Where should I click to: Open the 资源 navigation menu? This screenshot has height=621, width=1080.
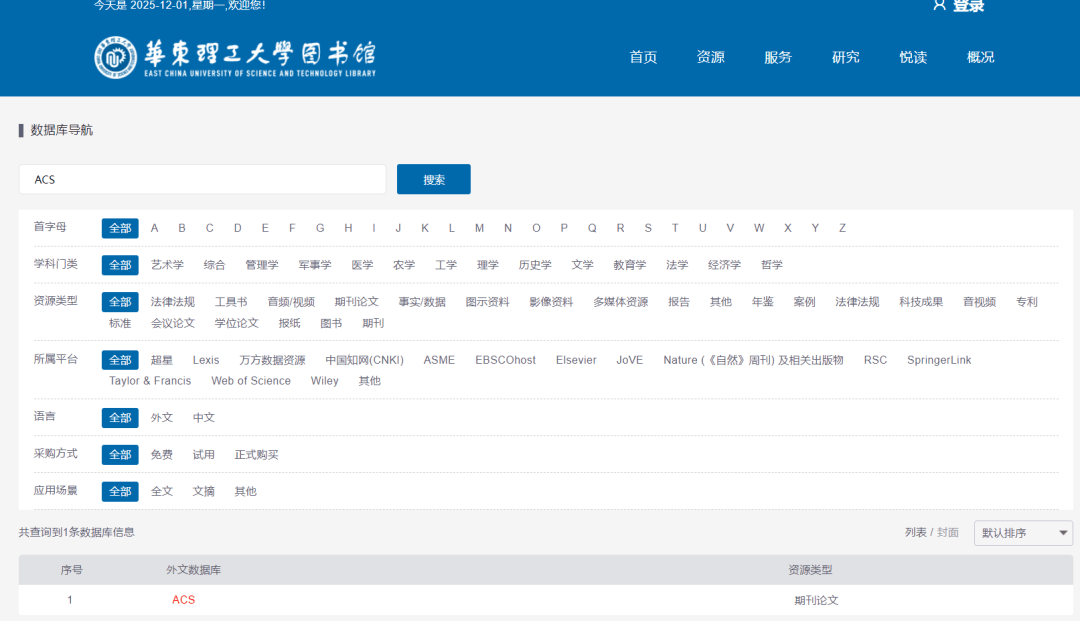pos(710,57)
